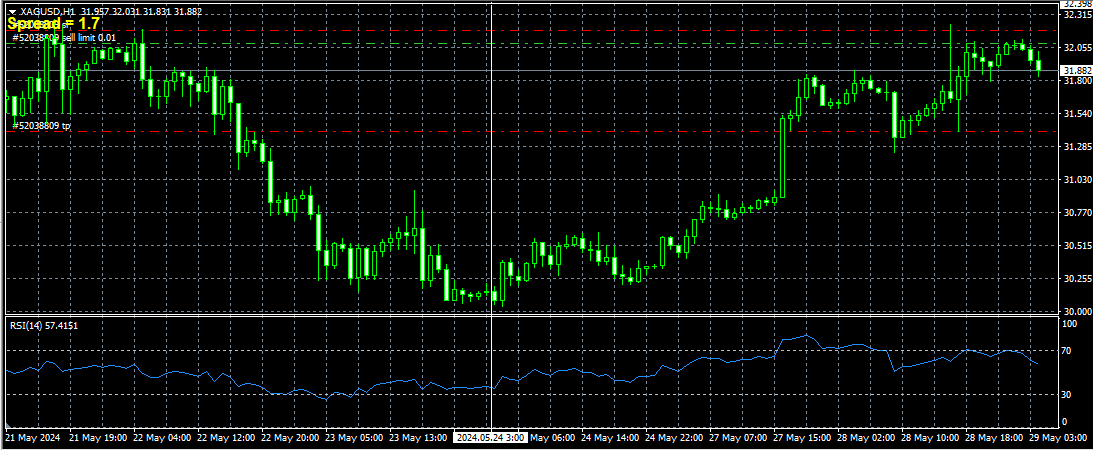
Task: Click the RSI scale value 70
Action: [x=1068, y=351]
